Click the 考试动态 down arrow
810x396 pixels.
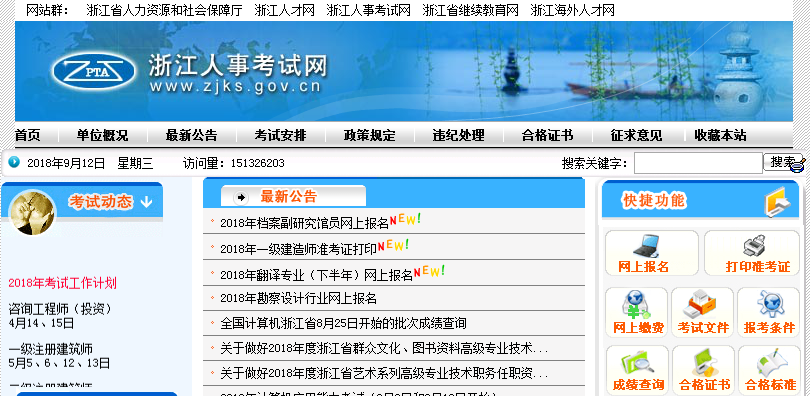click(x=146, y=202)
